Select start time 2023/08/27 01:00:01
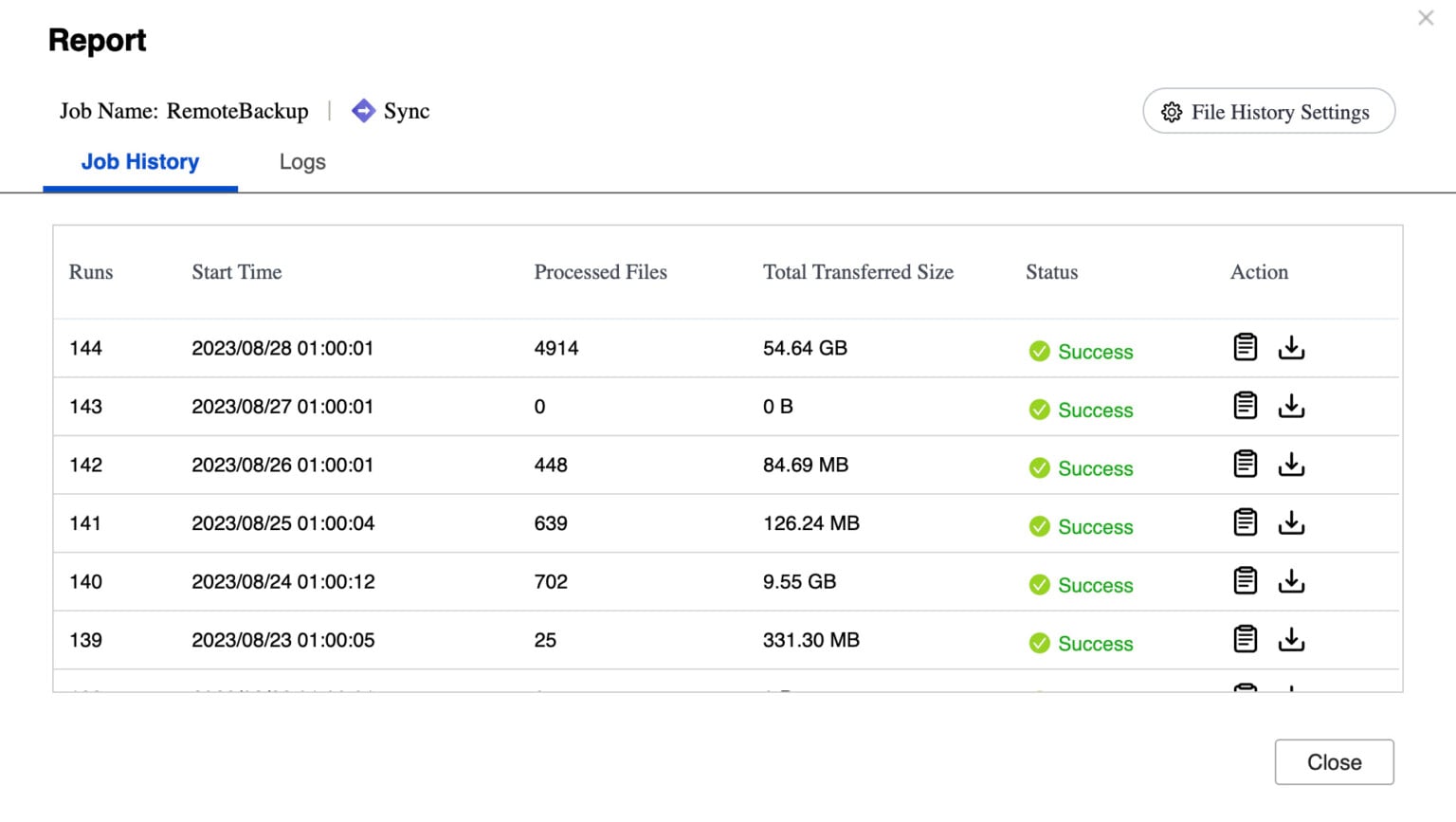This screenshot has width=1456, height=822. pyautogui.click(x=282, y=407)
